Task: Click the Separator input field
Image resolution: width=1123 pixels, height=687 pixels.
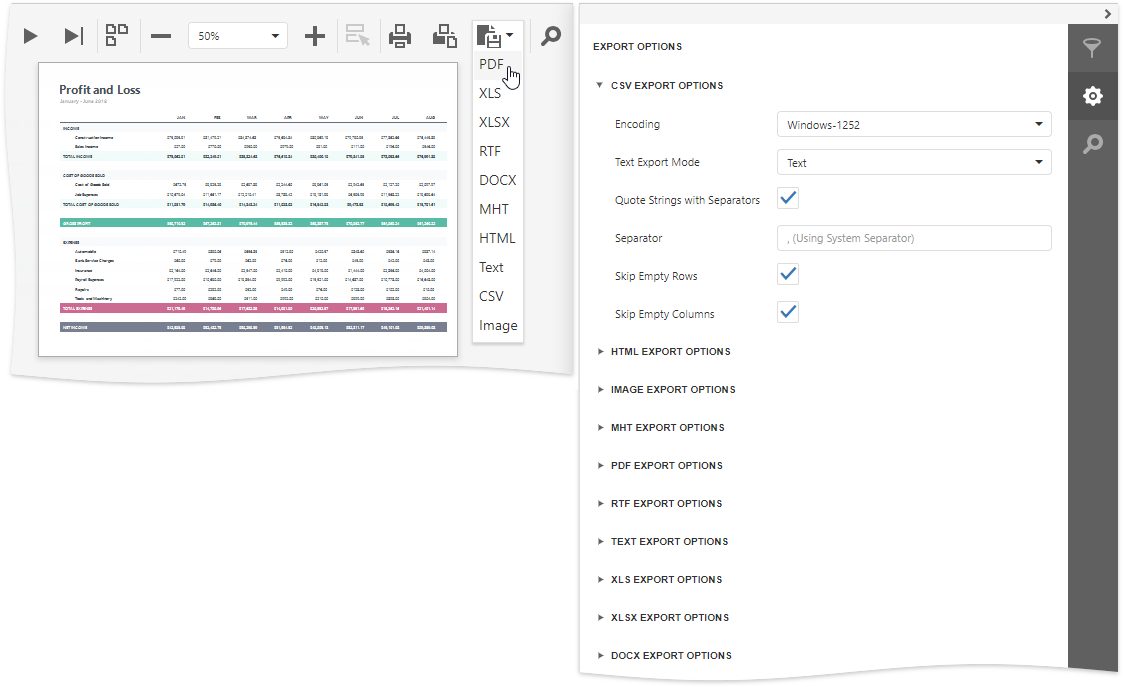Action: click(913, 238)
